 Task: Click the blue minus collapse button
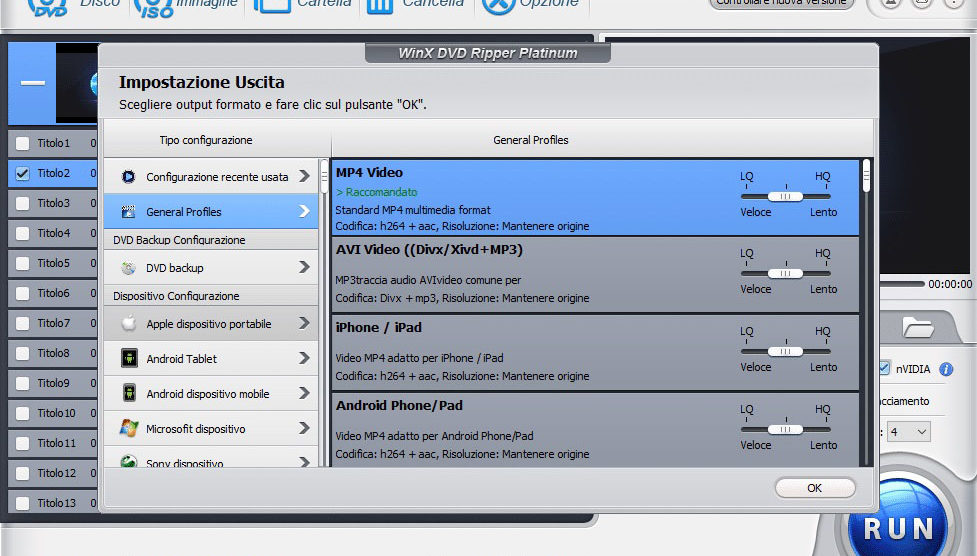(32, 83)
